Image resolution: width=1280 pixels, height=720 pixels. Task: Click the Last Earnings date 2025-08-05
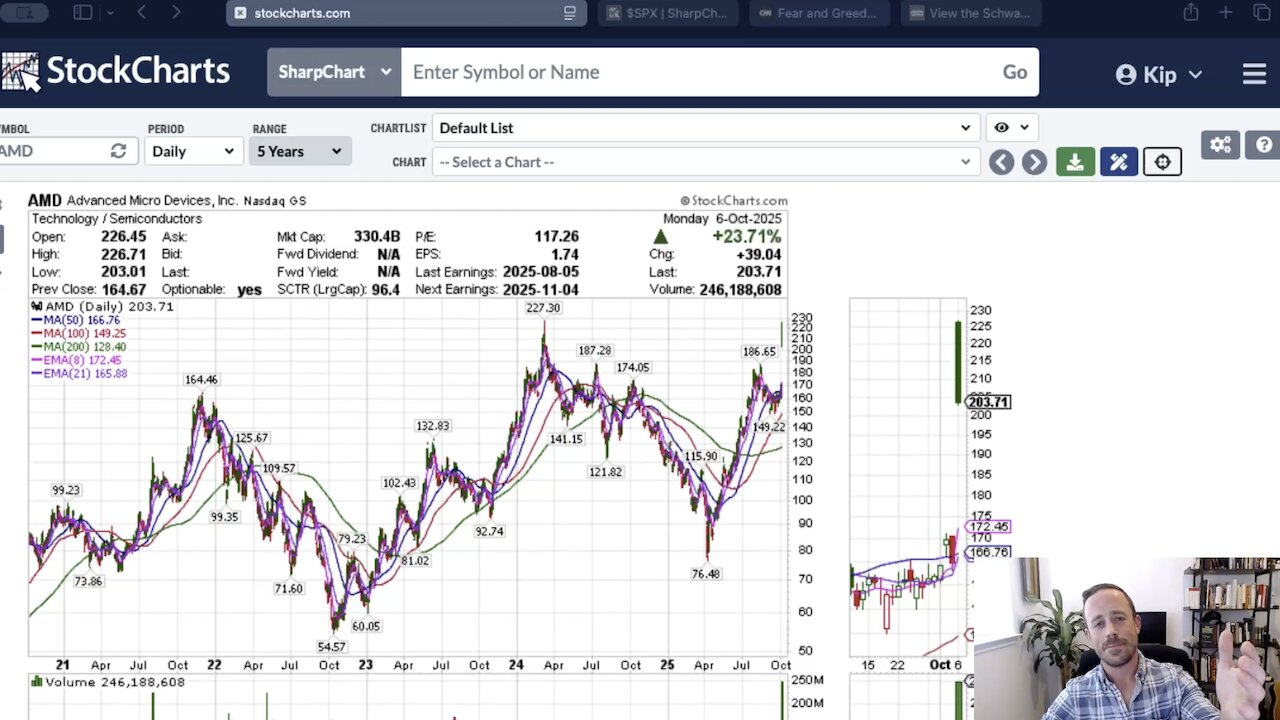coord(539,272)
